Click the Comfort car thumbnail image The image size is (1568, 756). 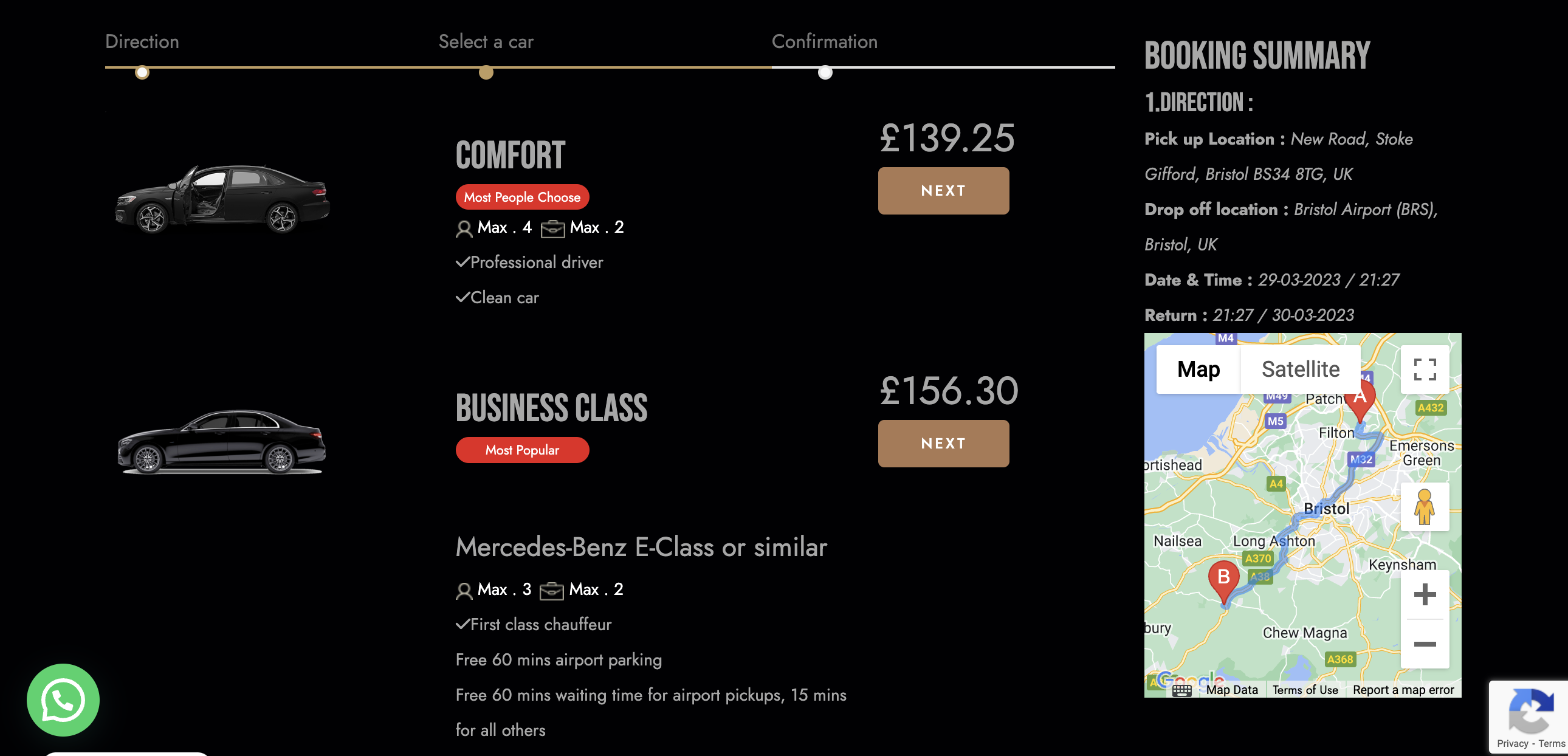tap(222, 199)
